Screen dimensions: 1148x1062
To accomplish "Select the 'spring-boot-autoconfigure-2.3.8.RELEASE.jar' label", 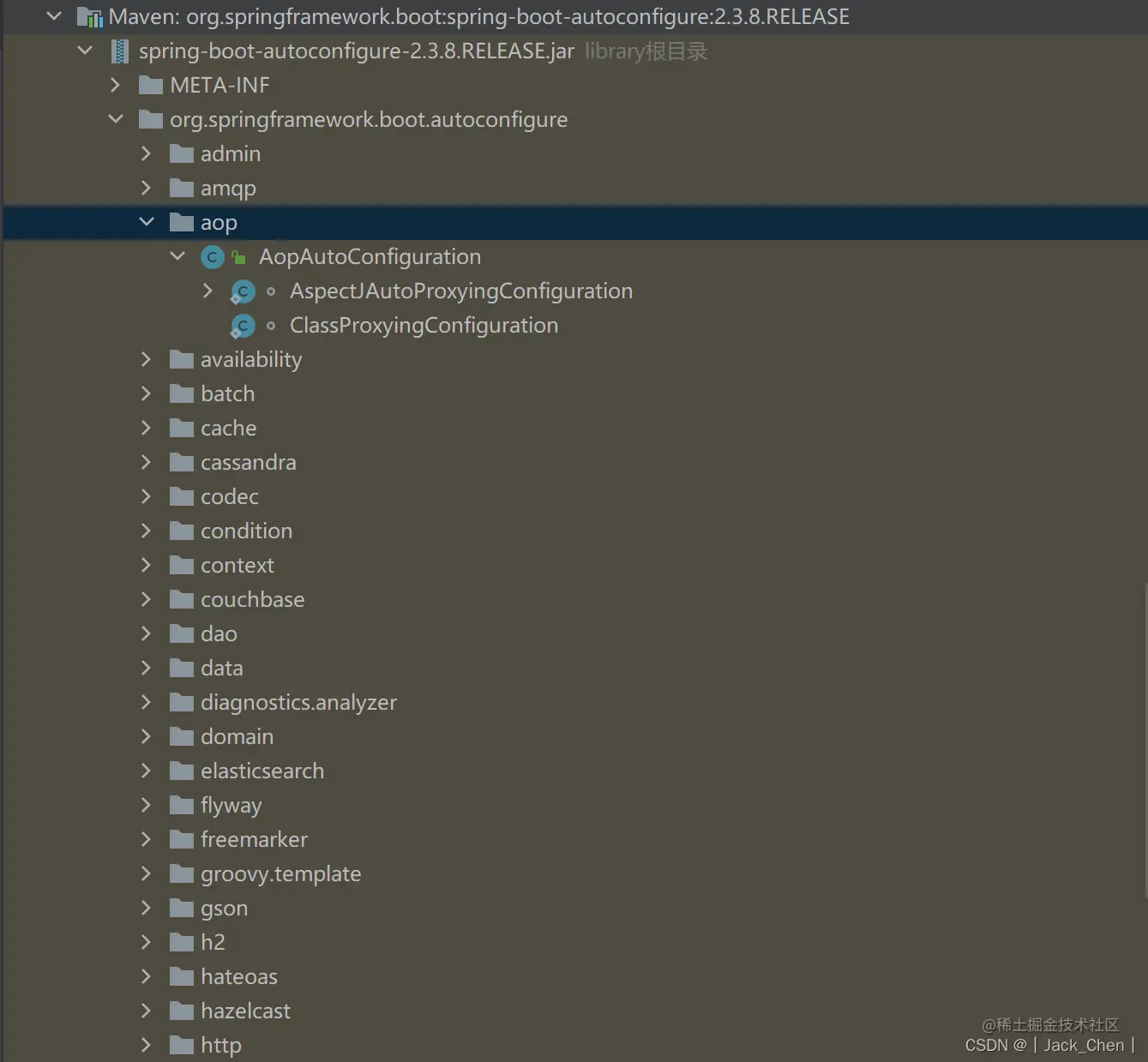I will click(357, 51).
